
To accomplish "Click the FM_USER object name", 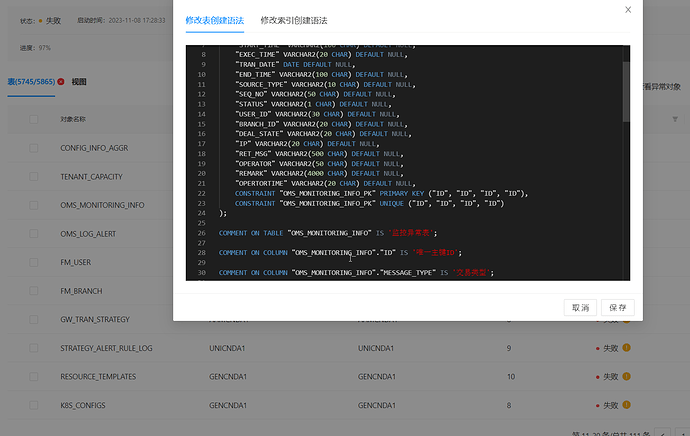I will (76, 262).
